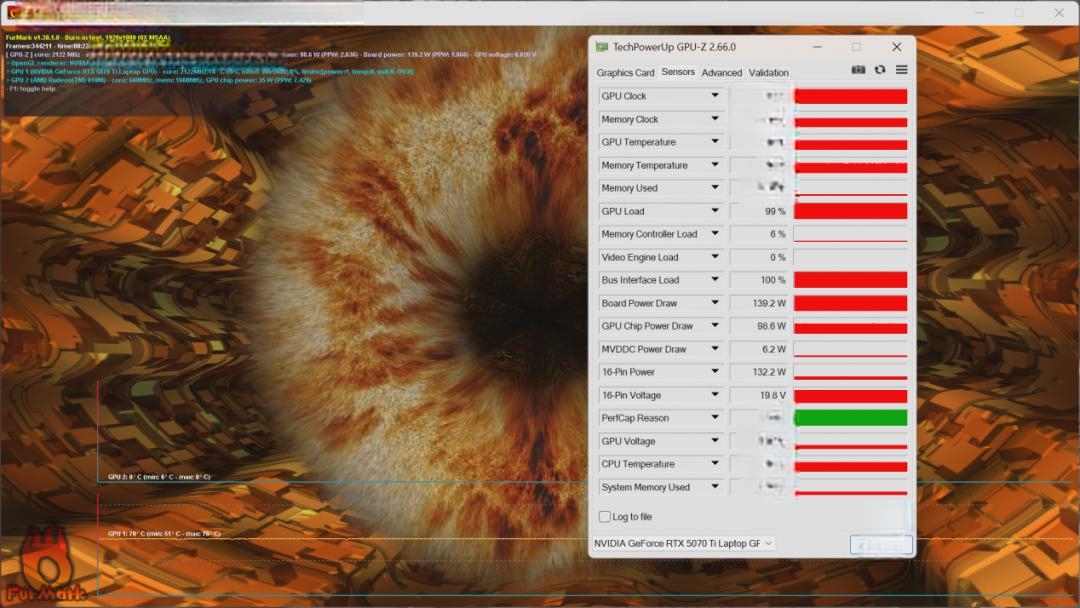Image resolution: width=1080 pixels, height=608 pixels.
Task: Open the GPU Clock sensor dropdown
Action: click(x=715, y=96)
